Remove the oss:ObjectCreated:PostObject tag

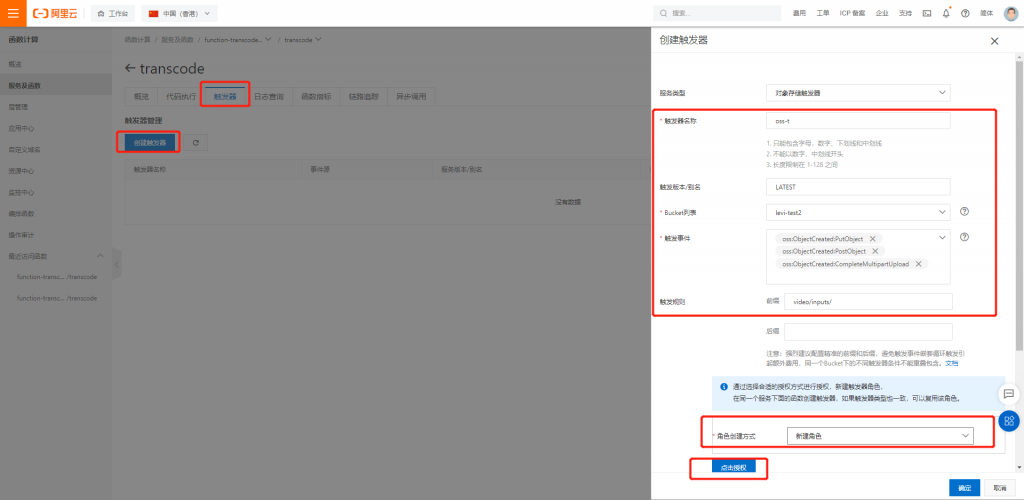(874, 251)
